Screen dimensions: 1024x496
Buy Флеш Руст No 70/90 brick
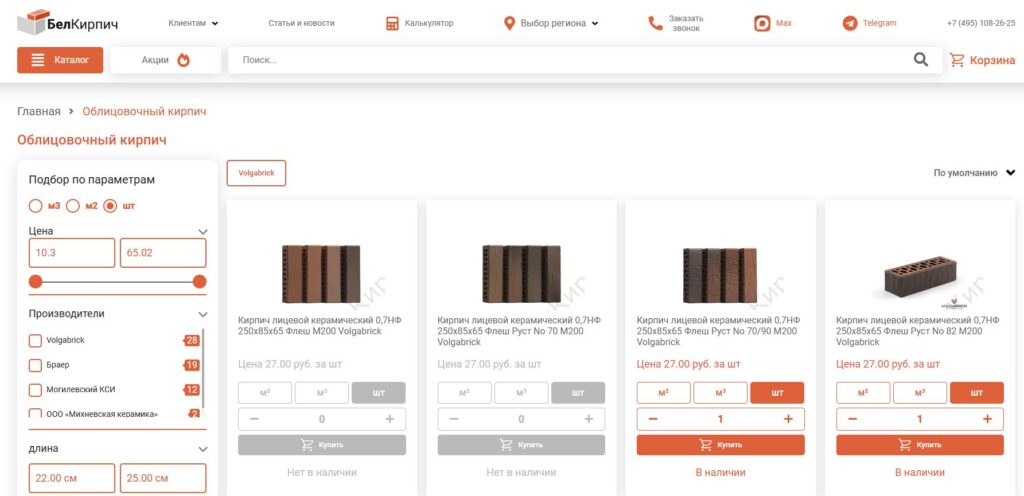point(720,445)
